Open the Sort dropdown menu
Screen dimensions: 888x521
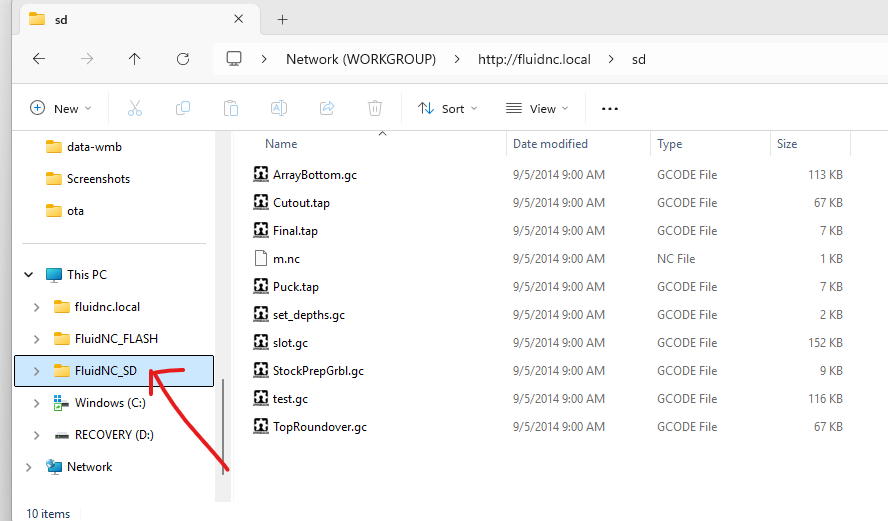(447, 108)
